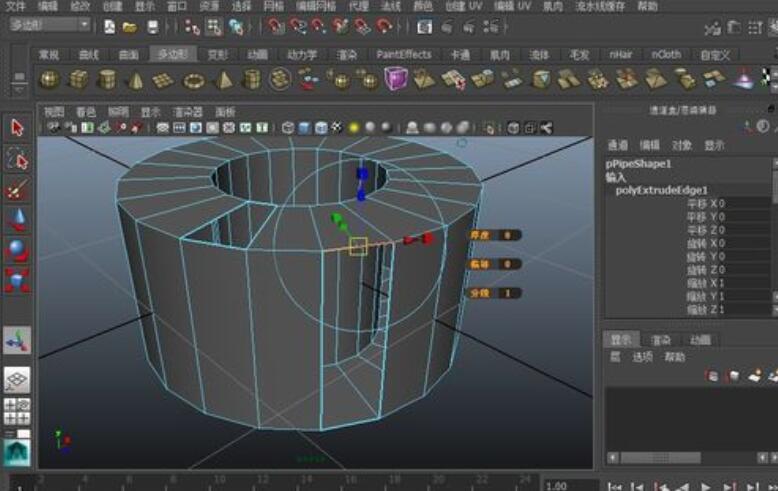This screenshot has height=491, width=778.
Task: Click the 分段 divisions value field
Action: pos(508,293)
